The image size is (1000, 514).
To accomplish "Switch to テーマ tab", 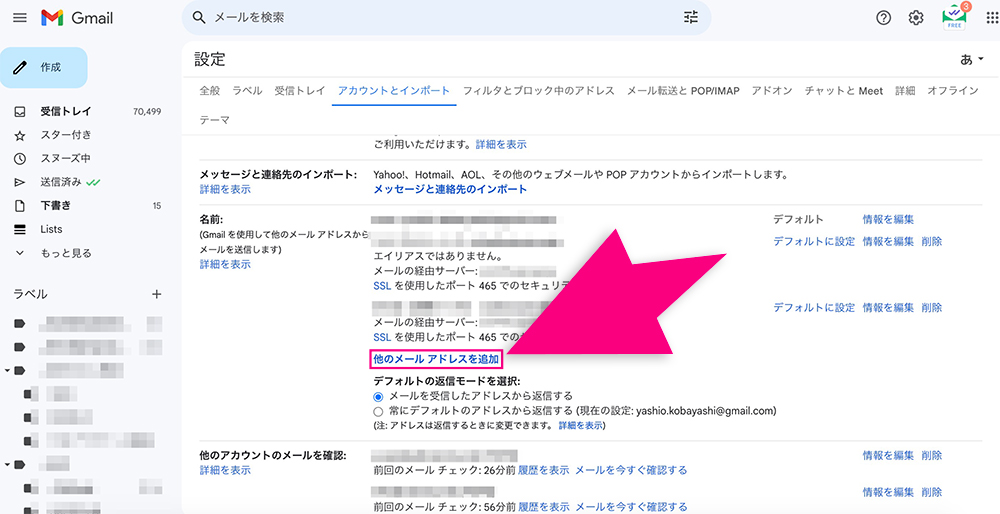I will (215, 120).
